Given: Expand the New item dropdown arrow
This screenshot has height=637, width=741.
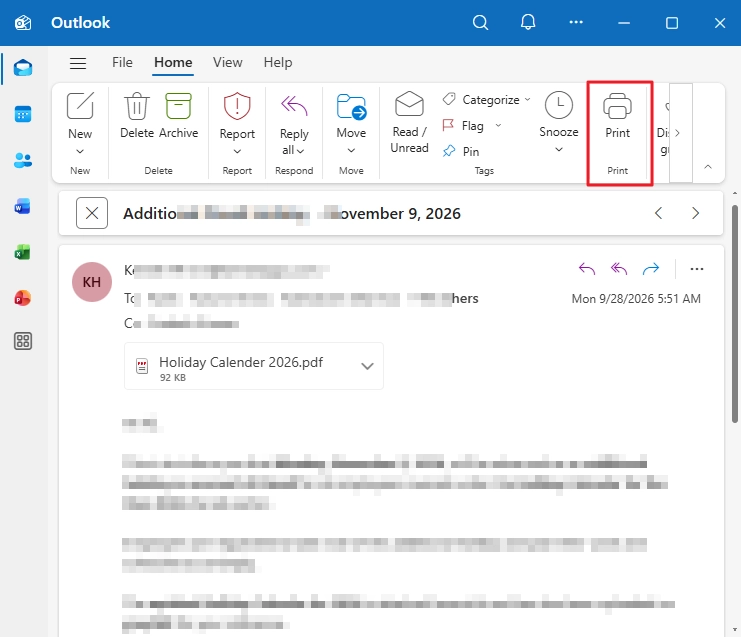Looking at the screenshot, I should coord(80,151).
